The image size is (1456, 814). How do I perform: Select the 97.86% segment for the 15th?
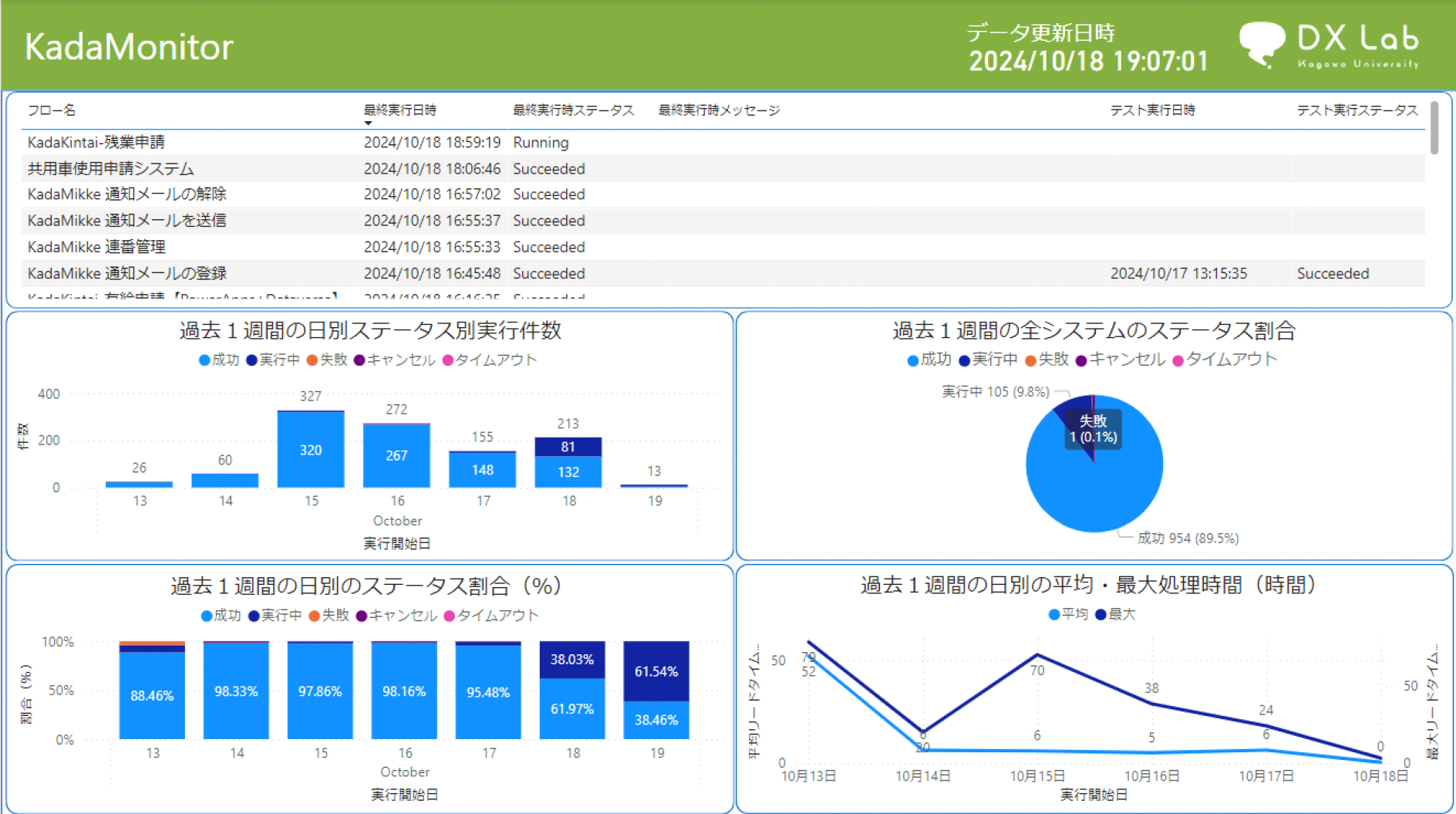320,691
